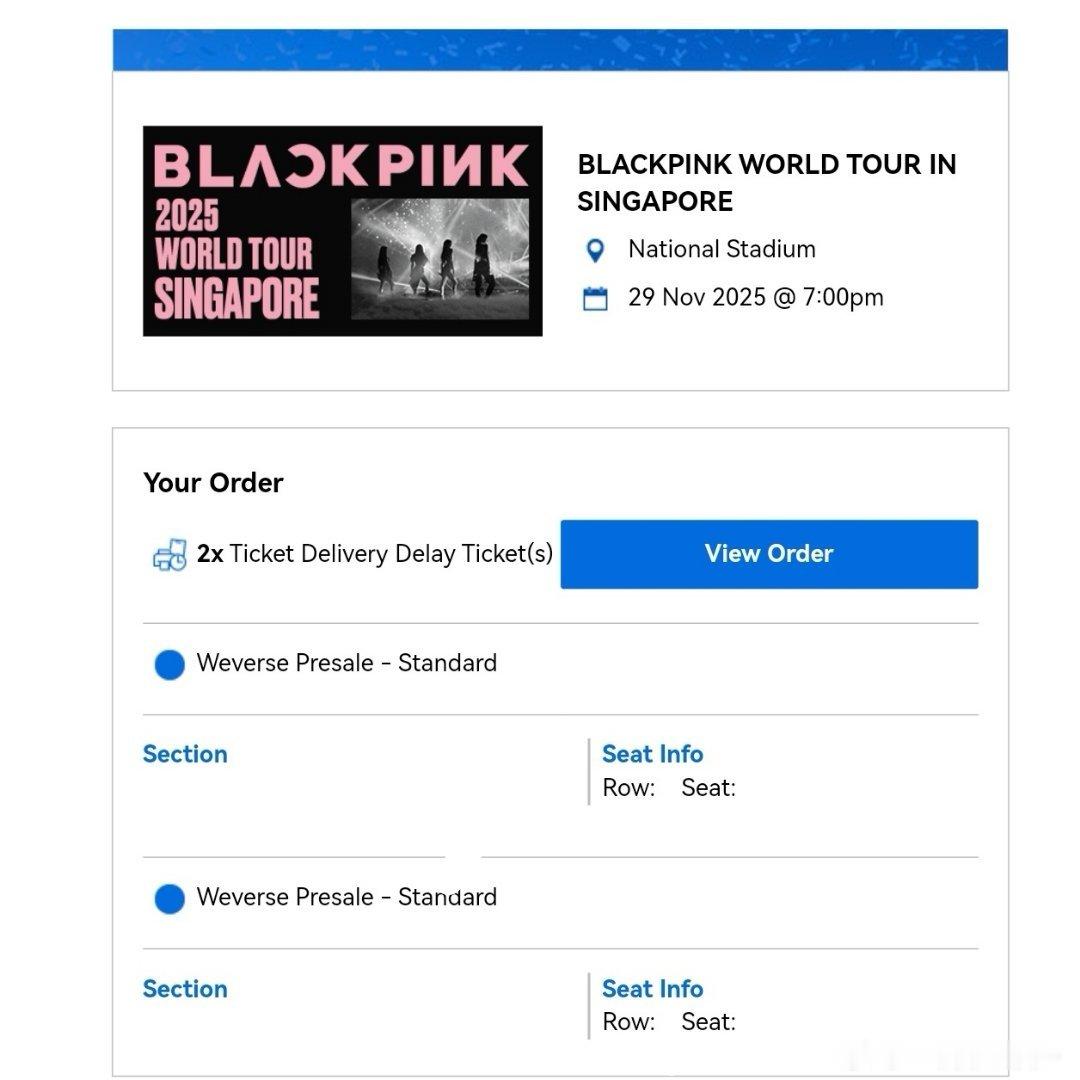Click the second Section label
This screenshot has width=1080, height=1080.
tap(185, 988)
